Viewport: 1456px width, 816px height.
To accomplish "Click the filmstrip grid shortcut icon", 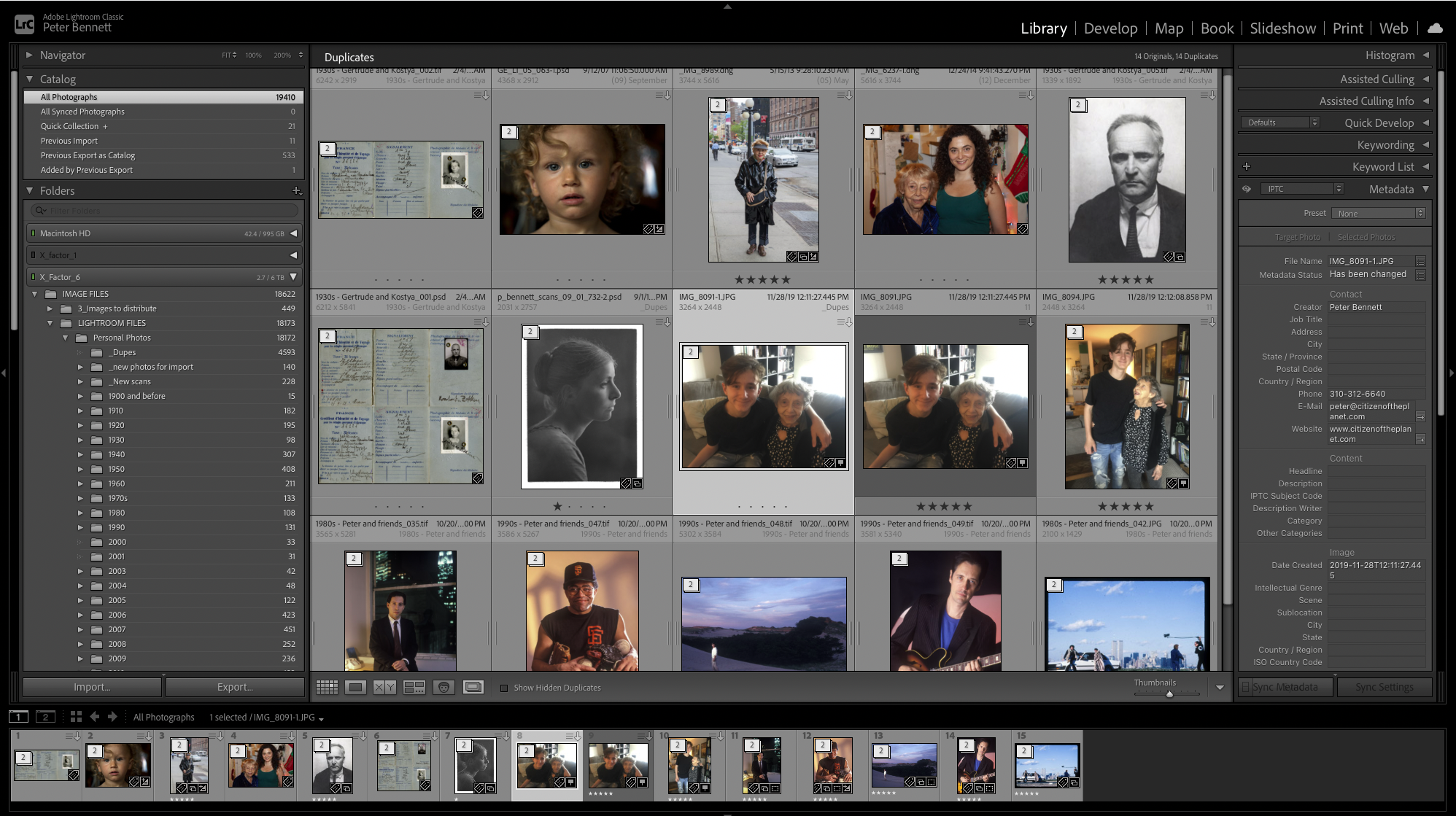I will pyautogui.click(x=76, y=717).
